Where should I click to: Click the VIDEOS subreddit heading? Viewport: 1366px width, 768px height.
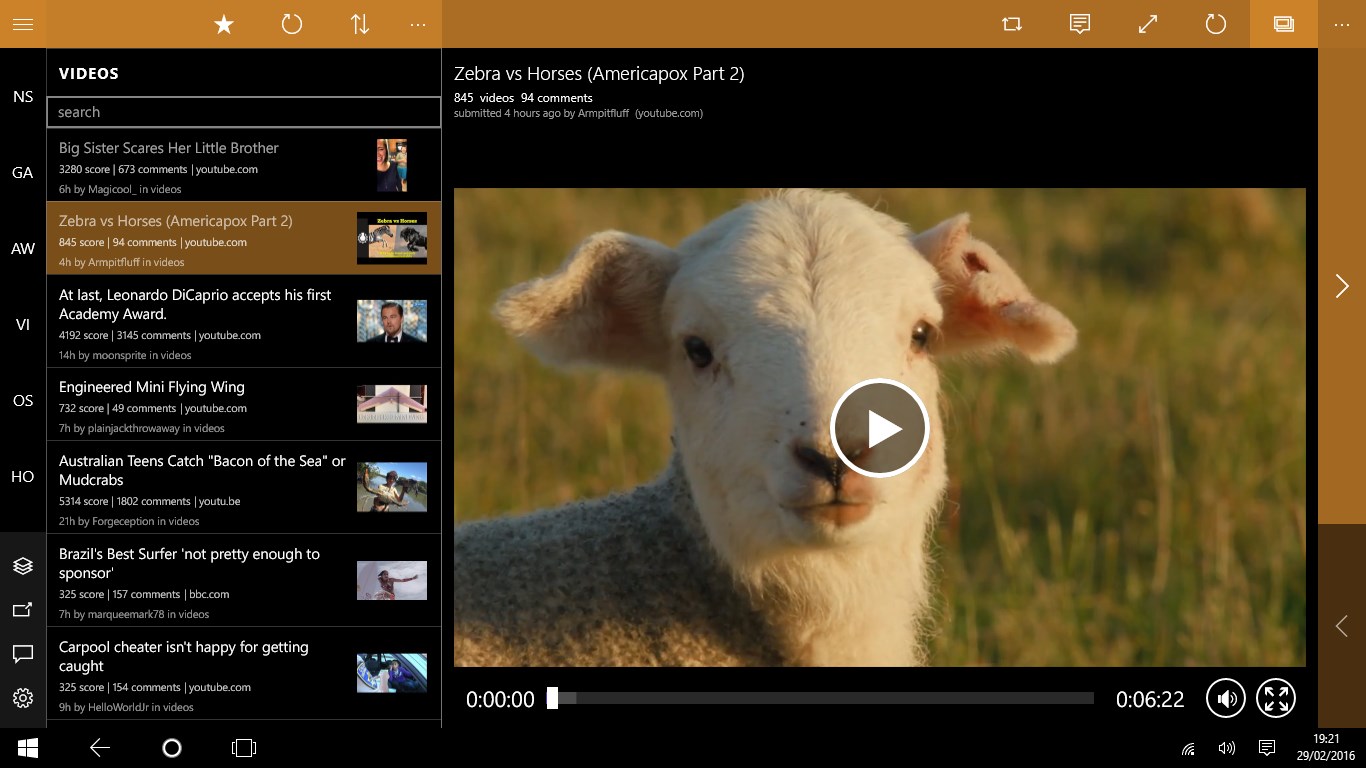tap(89, 74)
